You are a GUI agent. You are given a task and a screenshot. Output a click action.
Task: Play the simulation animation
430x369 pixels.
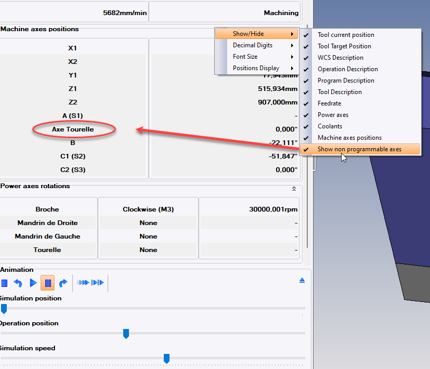[x=33, y=283]
